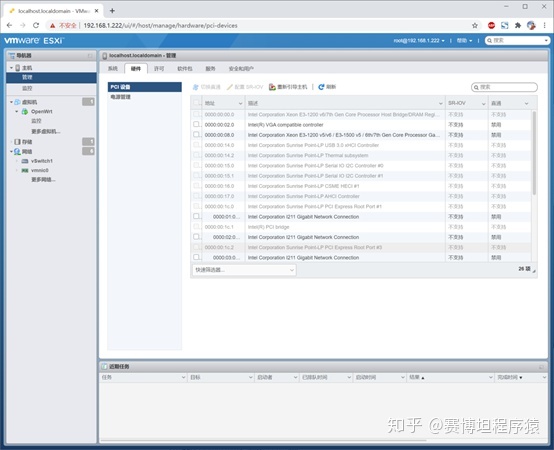Switch to the 许可 tab
This screenshot has height=450, width=554.
coord(159,69)
